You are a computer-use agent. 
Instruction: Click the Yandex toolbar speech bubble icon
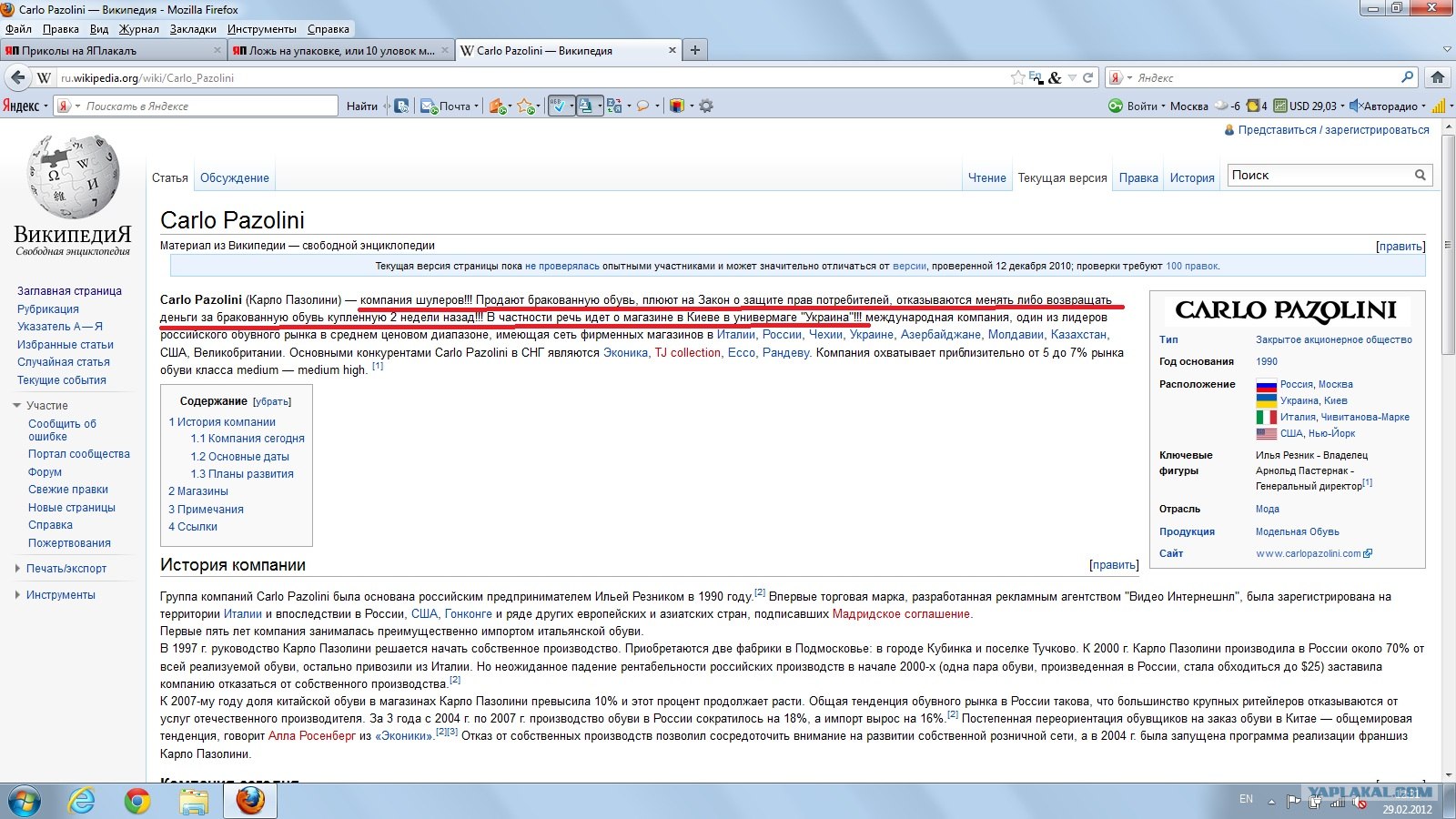[642, 106]
